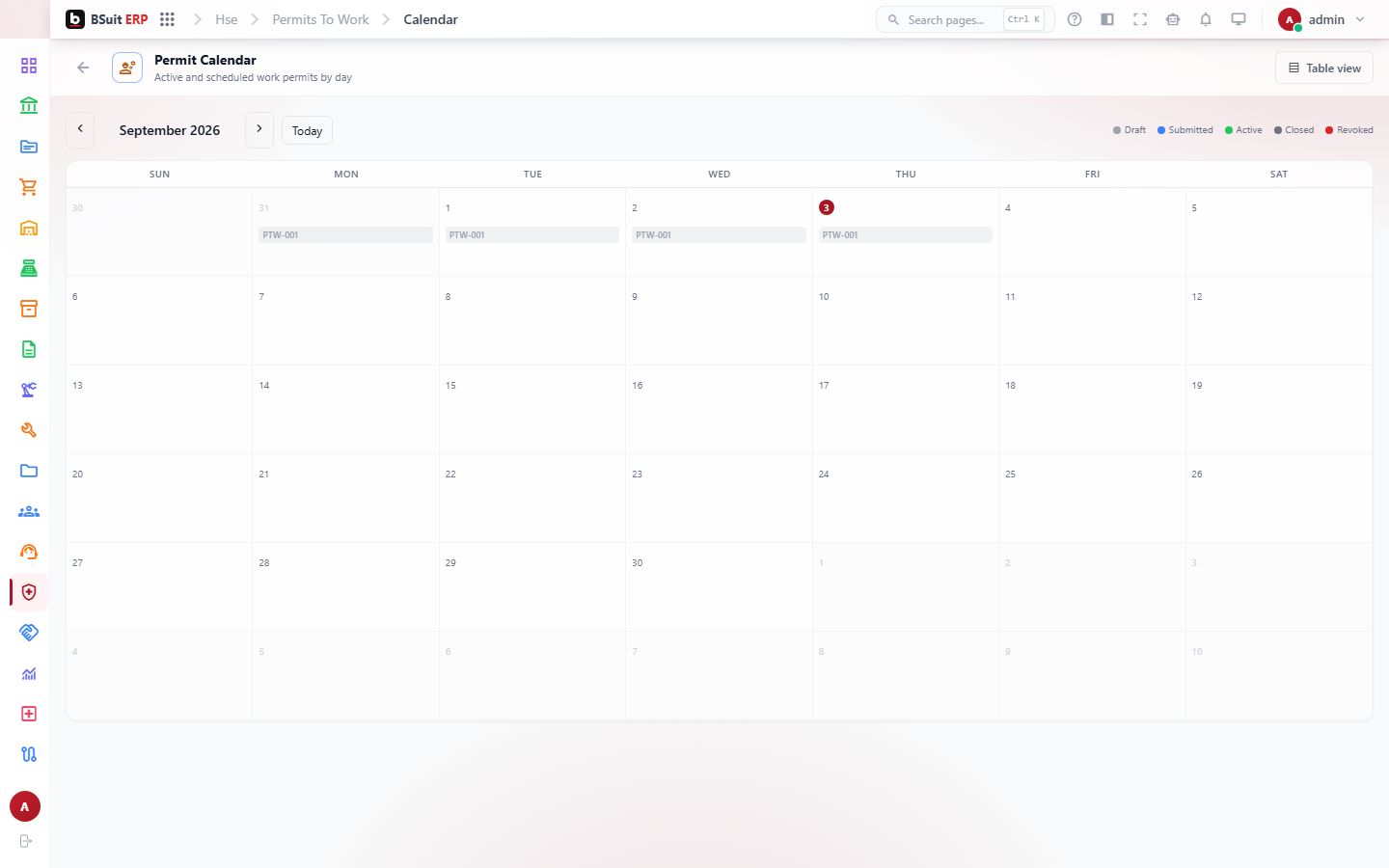
Task: Switch to Table view
Action: (x=1324, y=68)
